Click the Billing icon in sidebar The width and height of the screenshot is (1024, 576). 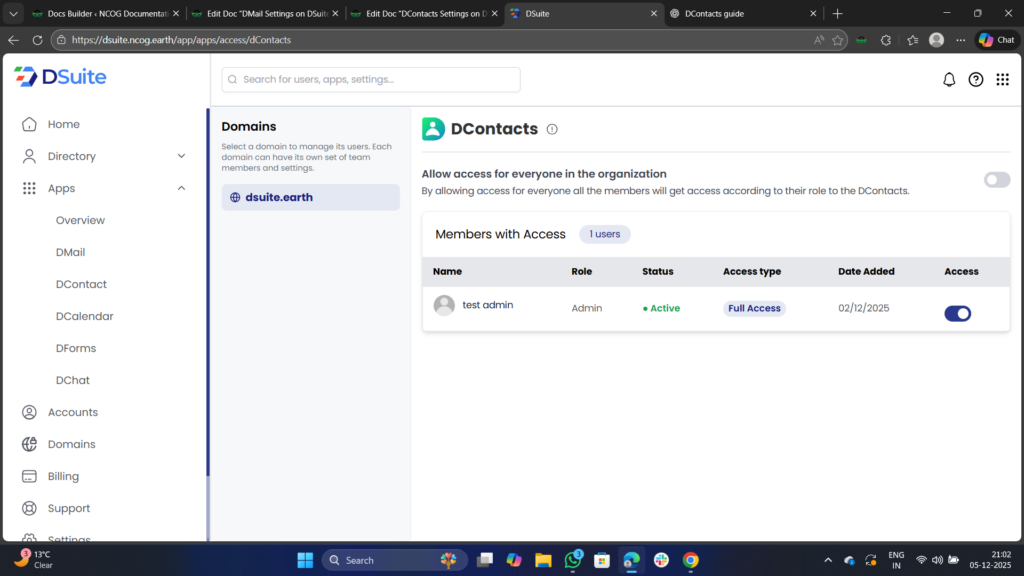click(29, 476)
